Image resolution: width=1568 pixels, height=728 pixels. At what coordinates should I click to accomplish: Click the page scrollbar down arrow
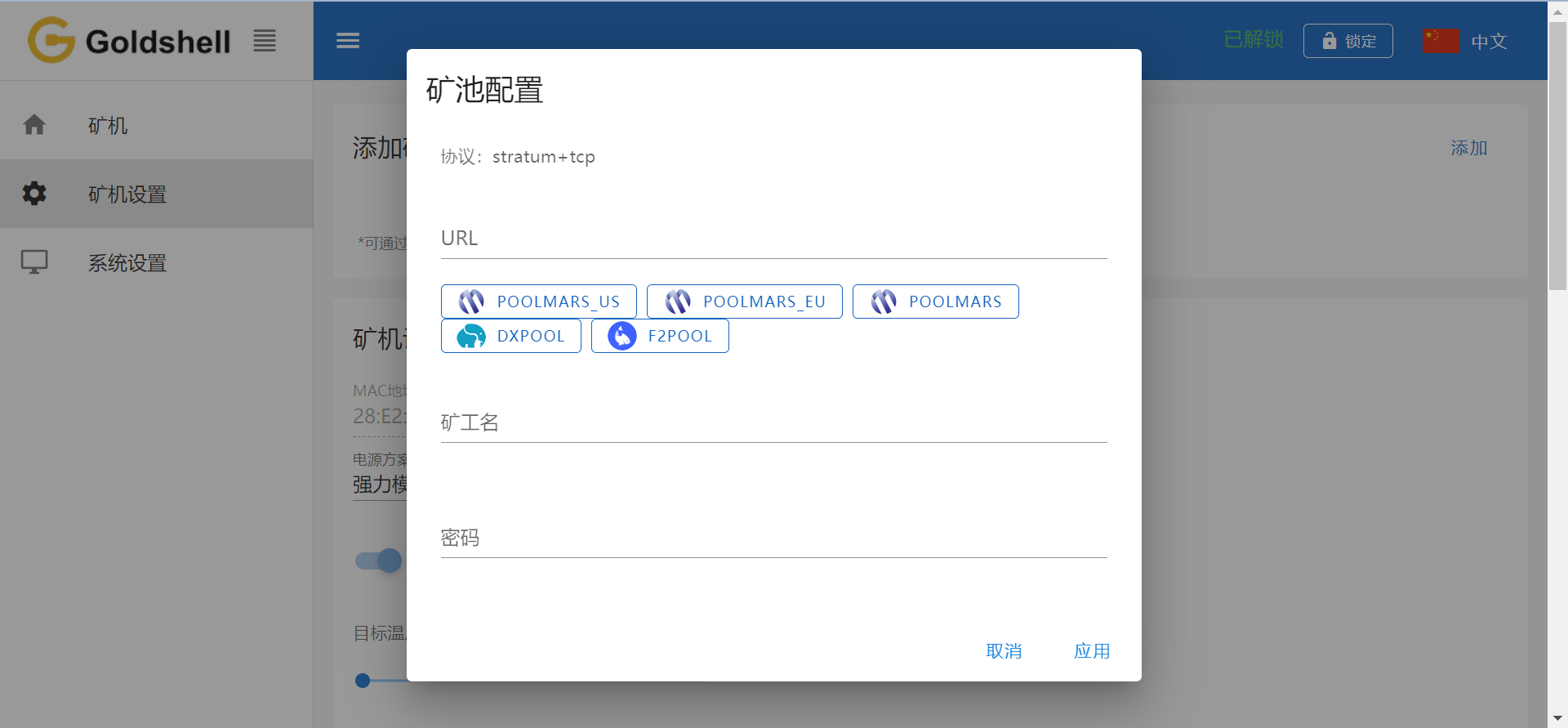click(x=1557, y=718)
